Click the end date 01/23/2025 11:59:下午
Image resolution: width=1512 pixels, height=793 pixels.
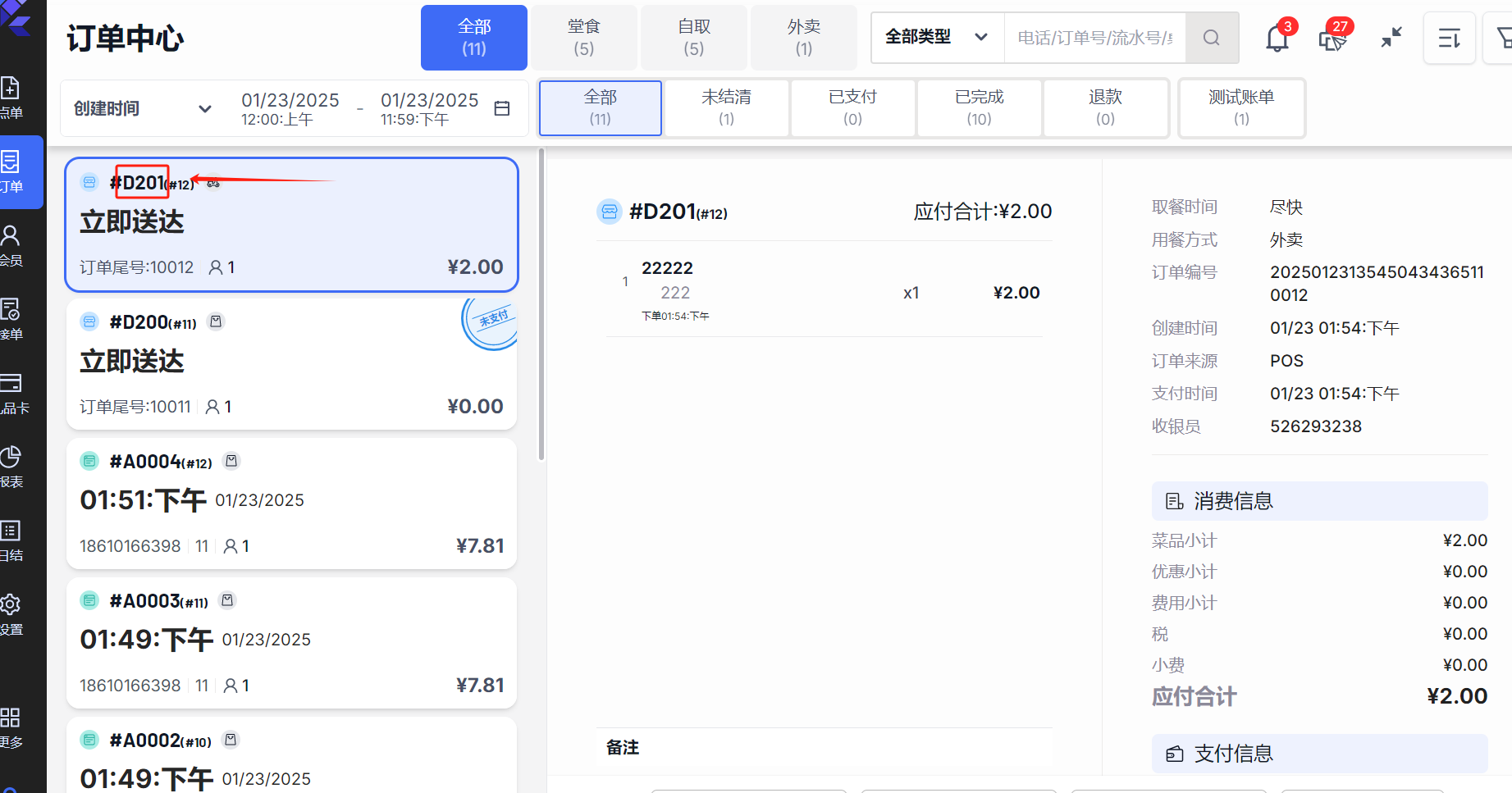[x=429, y=108]
